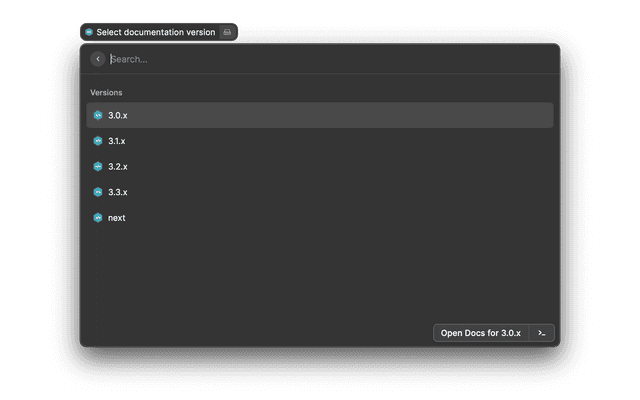Click the back arrow button
This screenshot has width=640, height=400.
tap(98, 59)
